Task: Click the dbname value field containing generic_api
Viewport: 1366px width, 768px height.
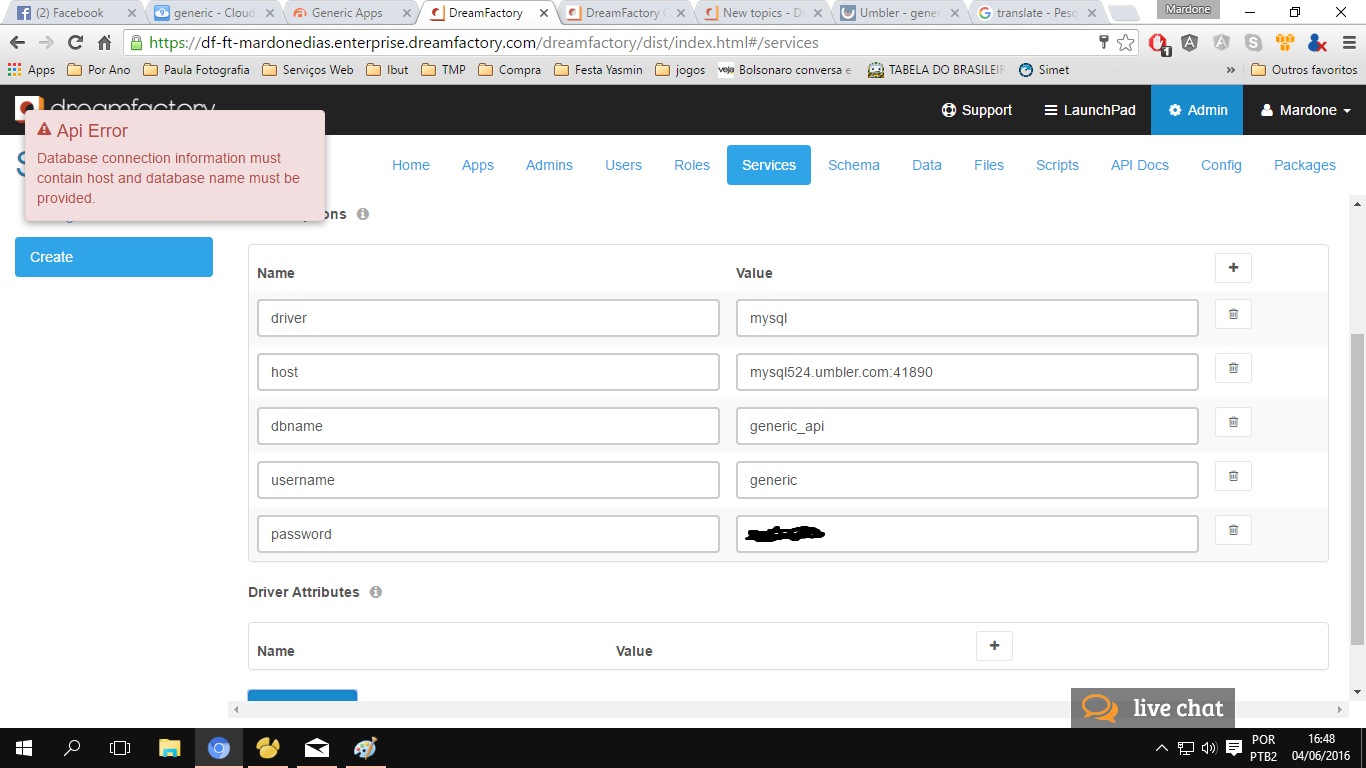Action: pyautogui.click(x=967, y=426)
